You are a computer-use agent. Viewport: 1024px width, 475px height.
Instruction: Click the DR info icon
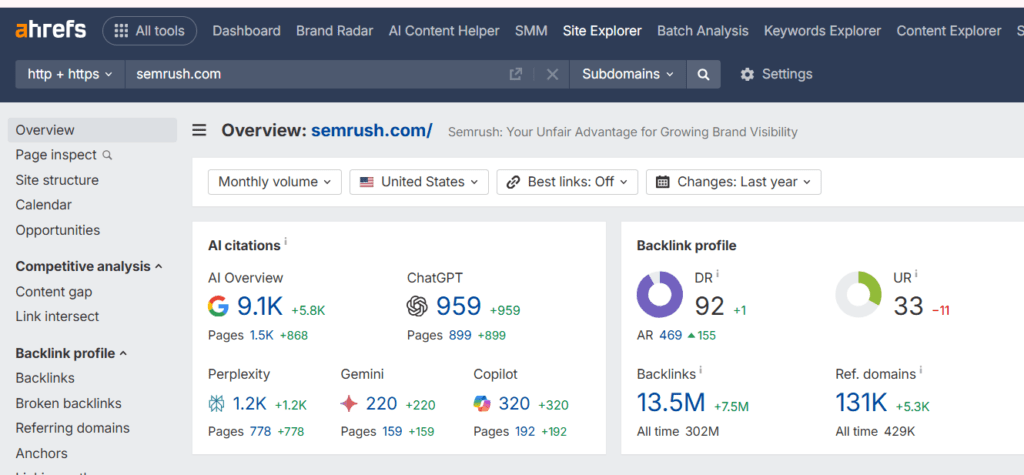(717, 274)
